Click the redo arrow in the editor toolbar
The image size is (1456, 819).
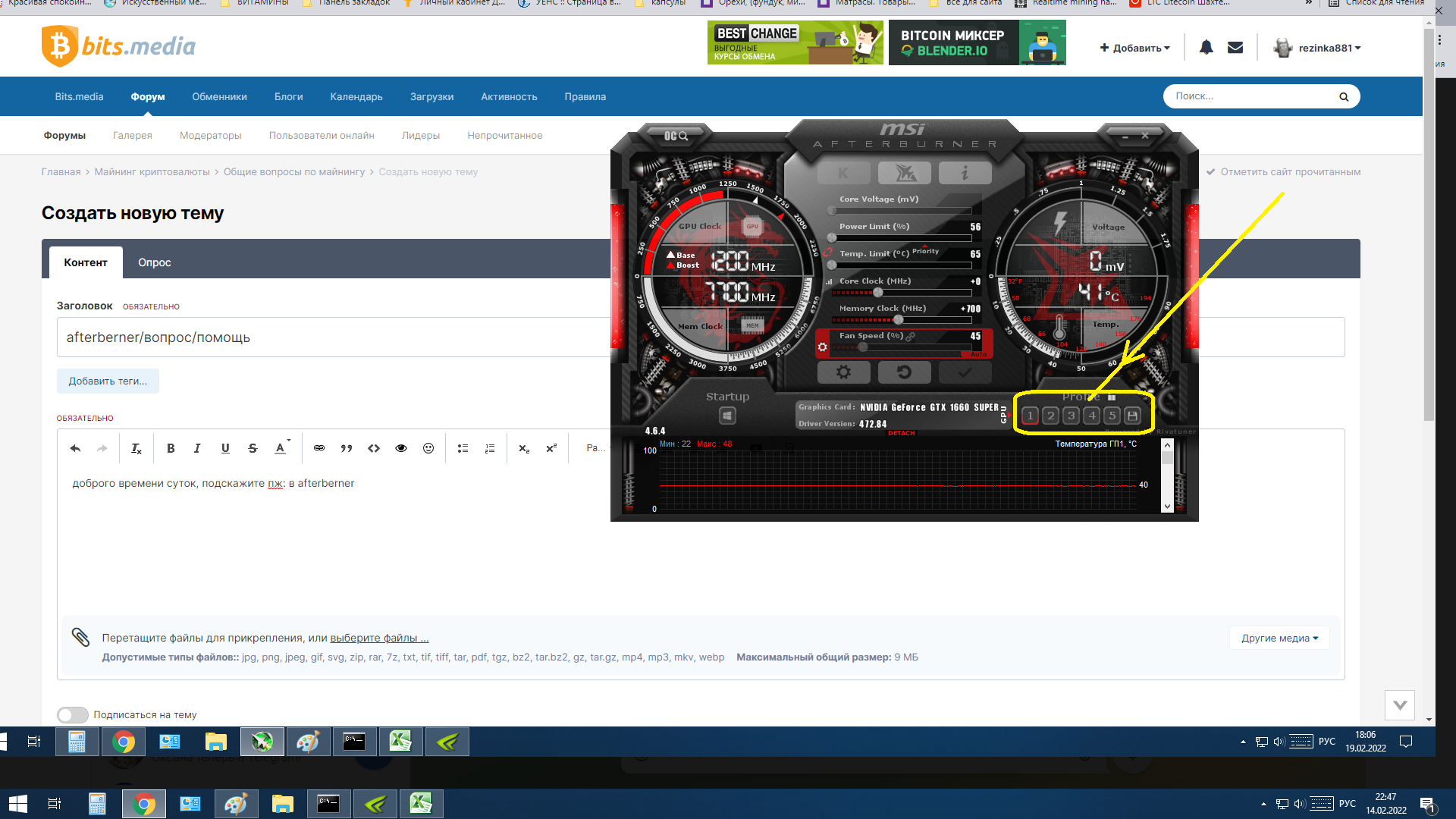(x=102, y=449)
